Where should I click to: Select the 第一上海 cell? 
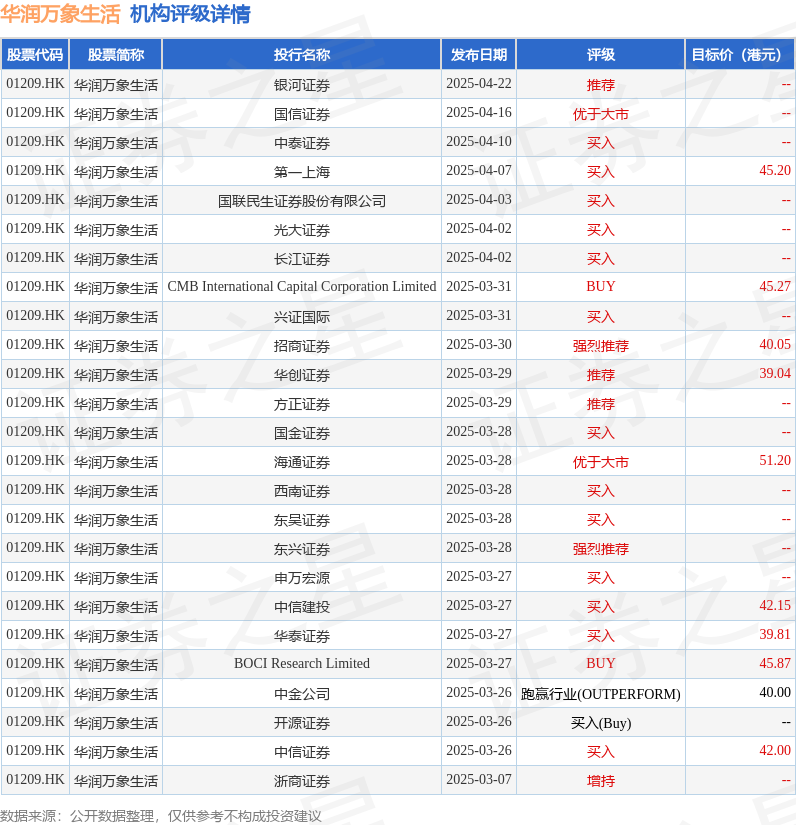(x=301, y=172)
